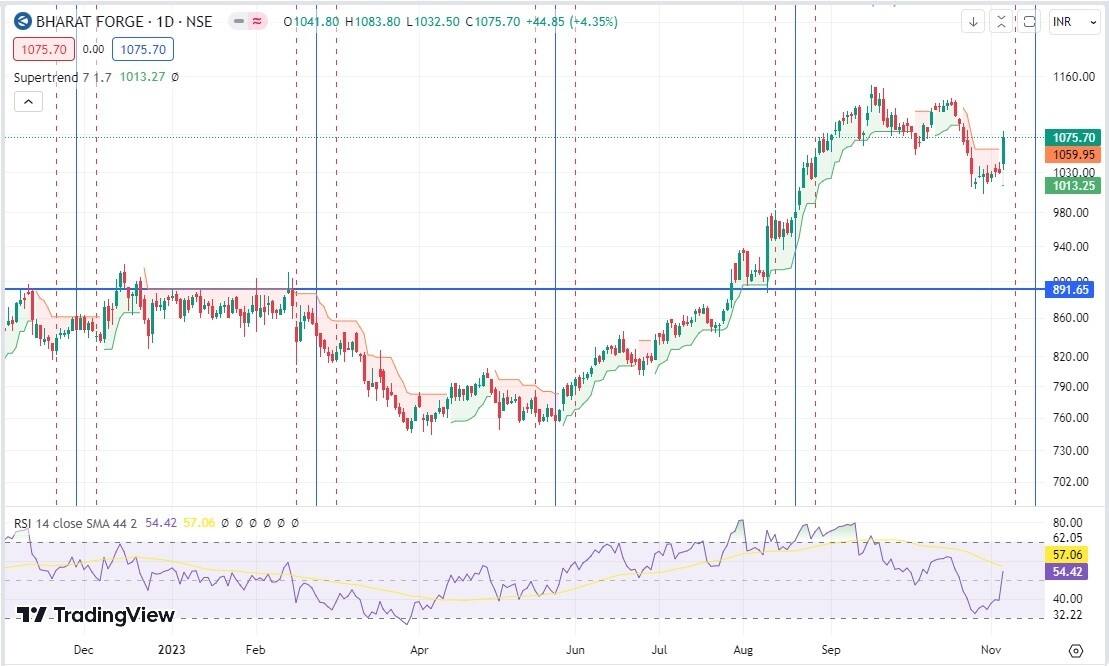Click the 940.00 price axis value
Screen dimensions: 1109x666
1070,247
